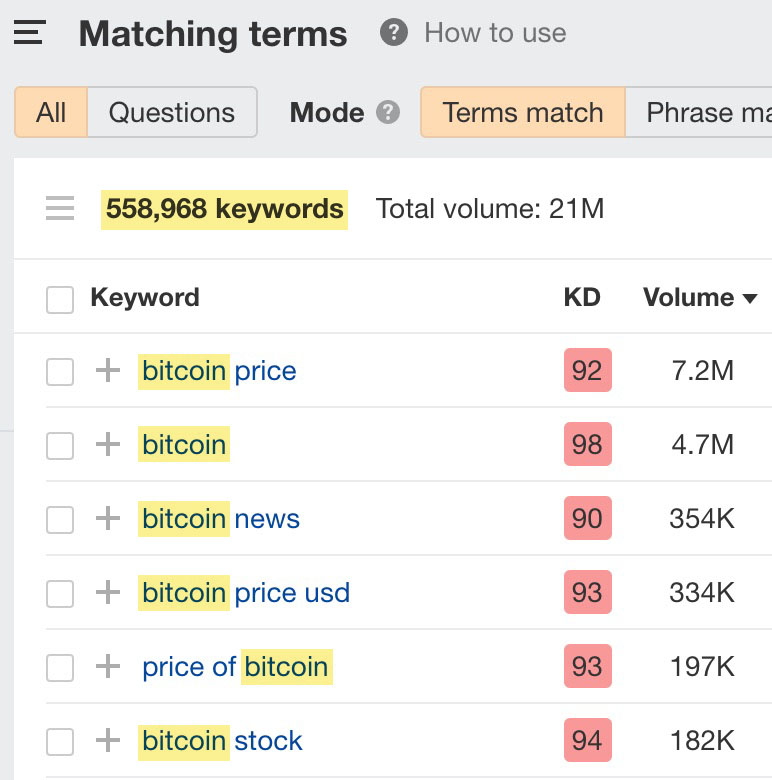Screen dimensions: 772x780
Task: Click the plus icon beside price of bitcoin
Action: click(107, 667)
